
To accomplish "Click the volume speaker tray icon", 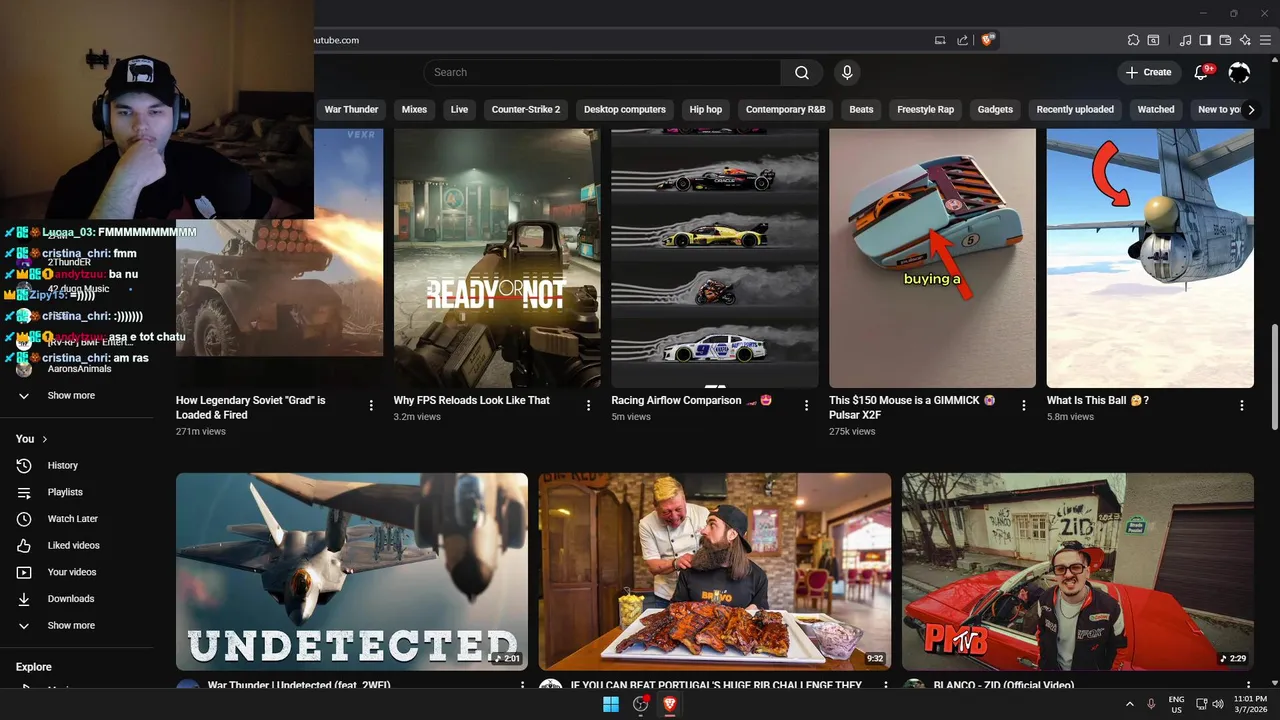I will pos(1218,704).
